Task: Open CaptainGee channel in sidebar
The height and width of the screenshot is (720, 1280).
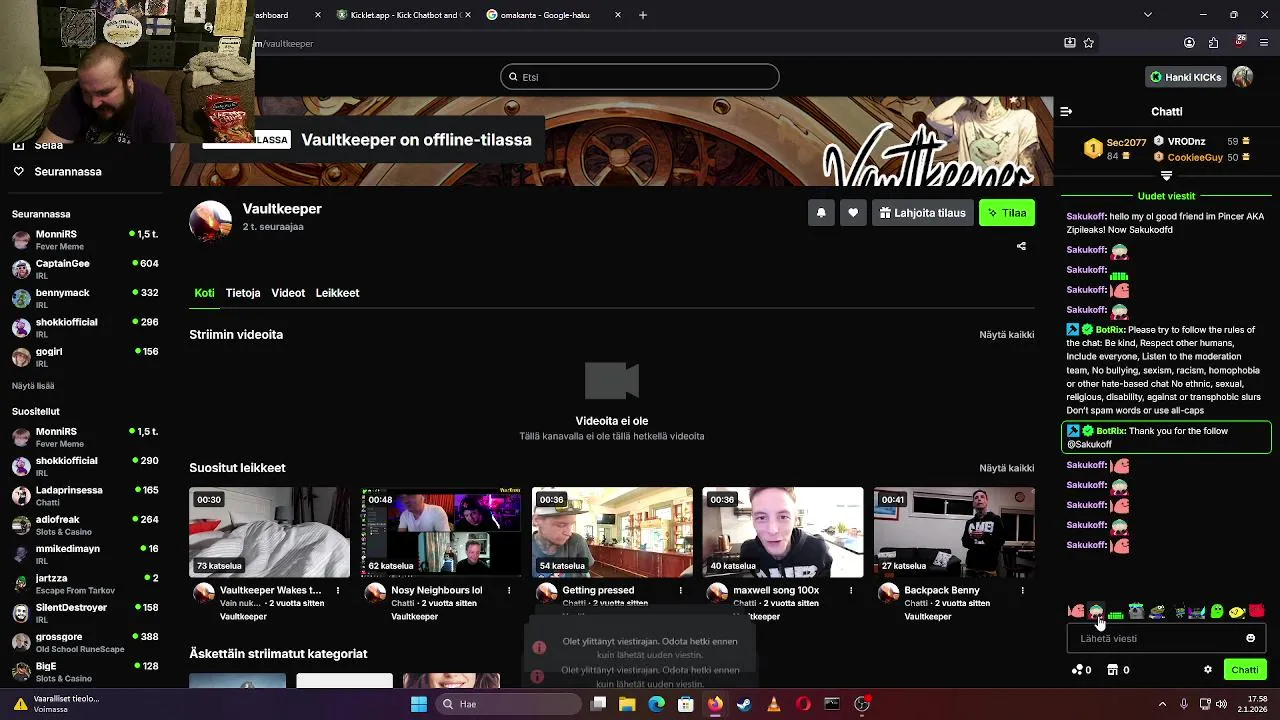Action: 85,269
